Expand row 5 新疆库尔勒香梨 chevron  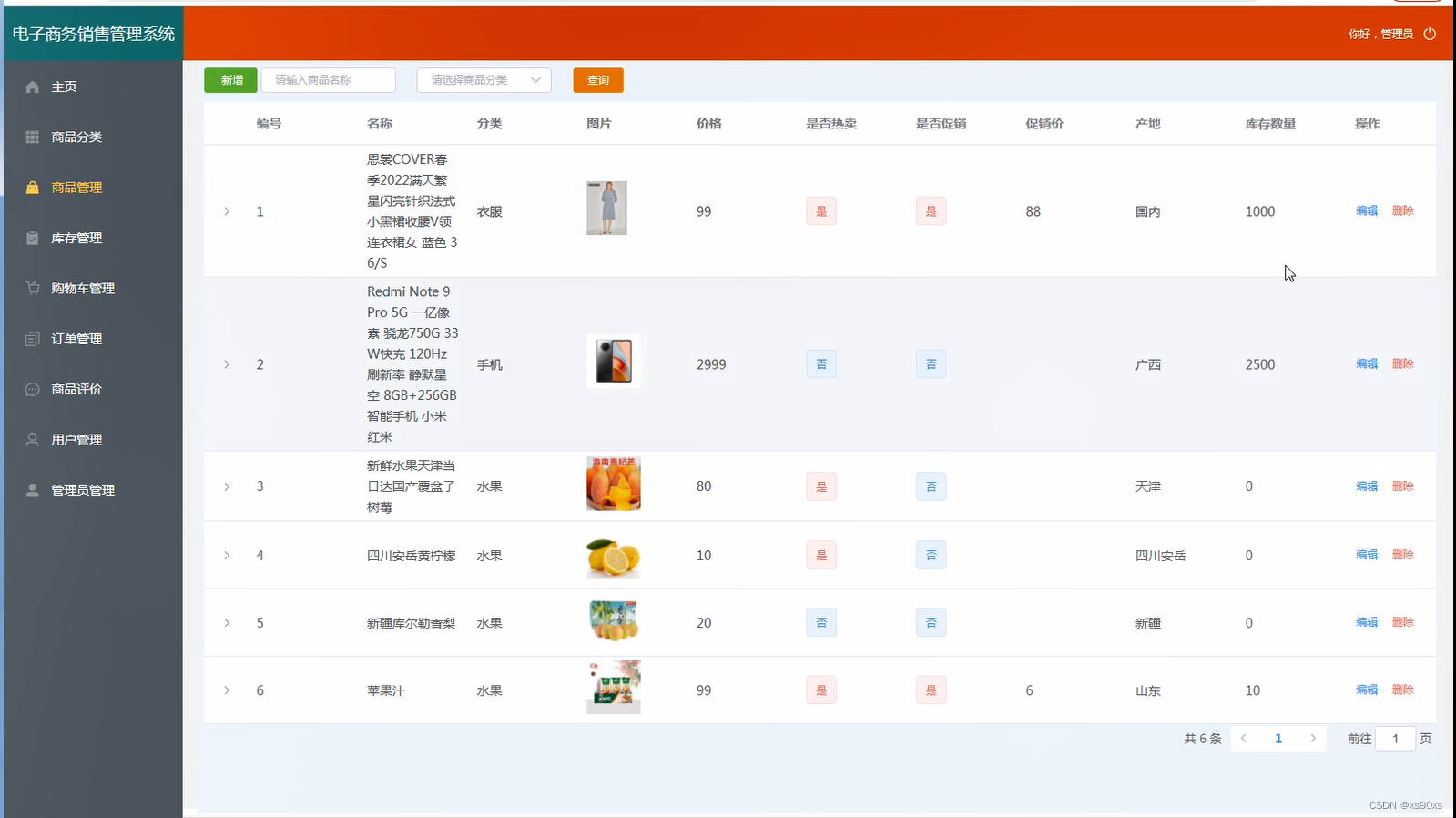pyautogui.click(x=227, y=623)
